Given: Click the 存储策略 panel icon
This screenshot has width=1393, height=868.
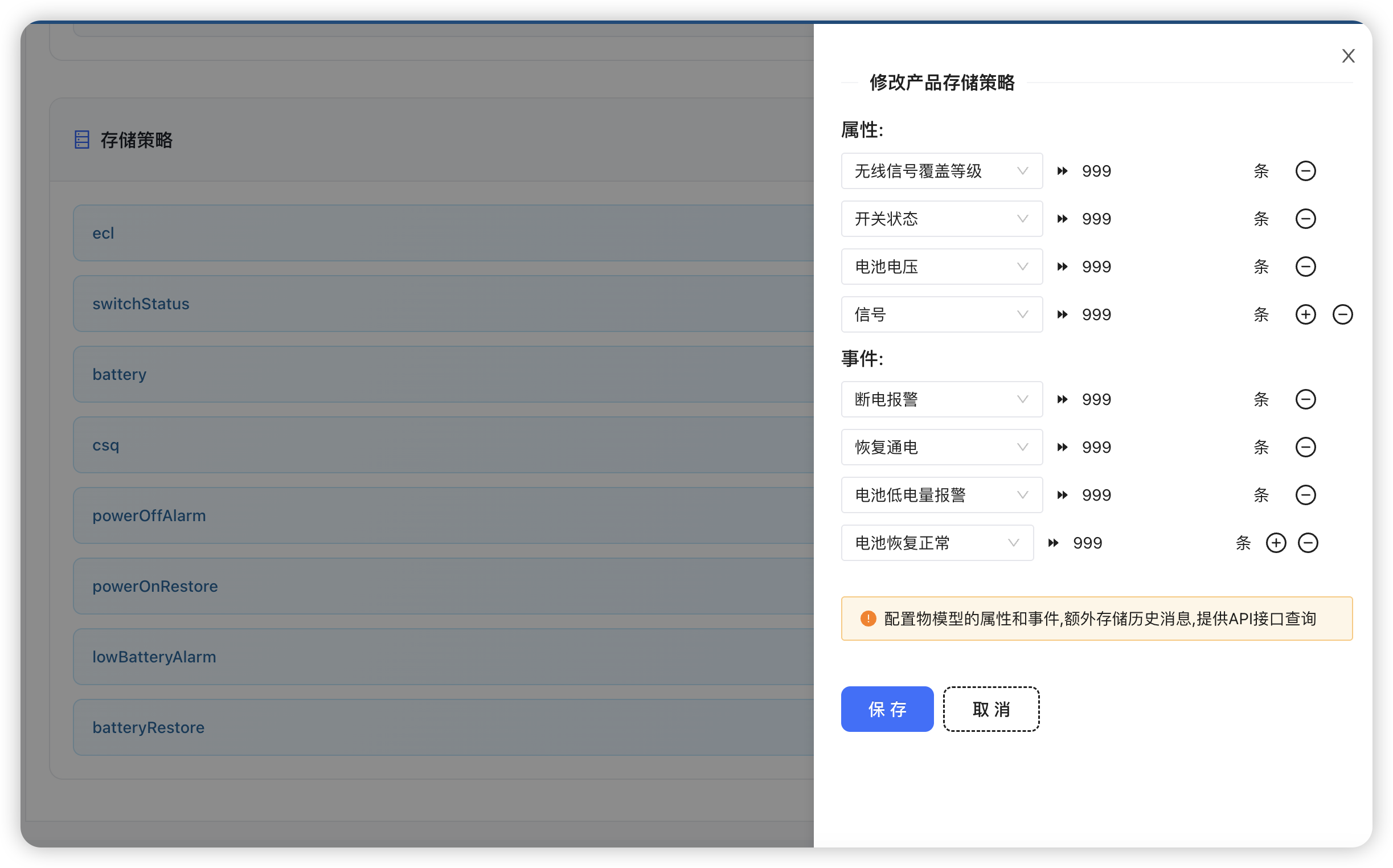Looking at the screenshot, I should (81, 139).
